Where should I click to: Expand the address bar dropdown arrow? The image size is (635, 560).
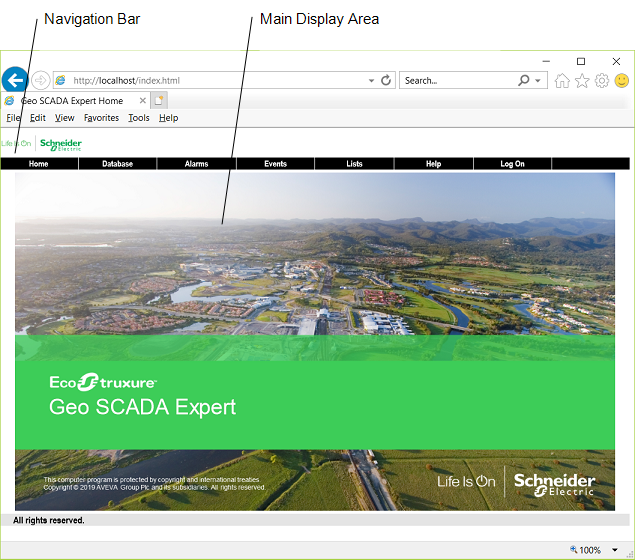coord(371,80)
